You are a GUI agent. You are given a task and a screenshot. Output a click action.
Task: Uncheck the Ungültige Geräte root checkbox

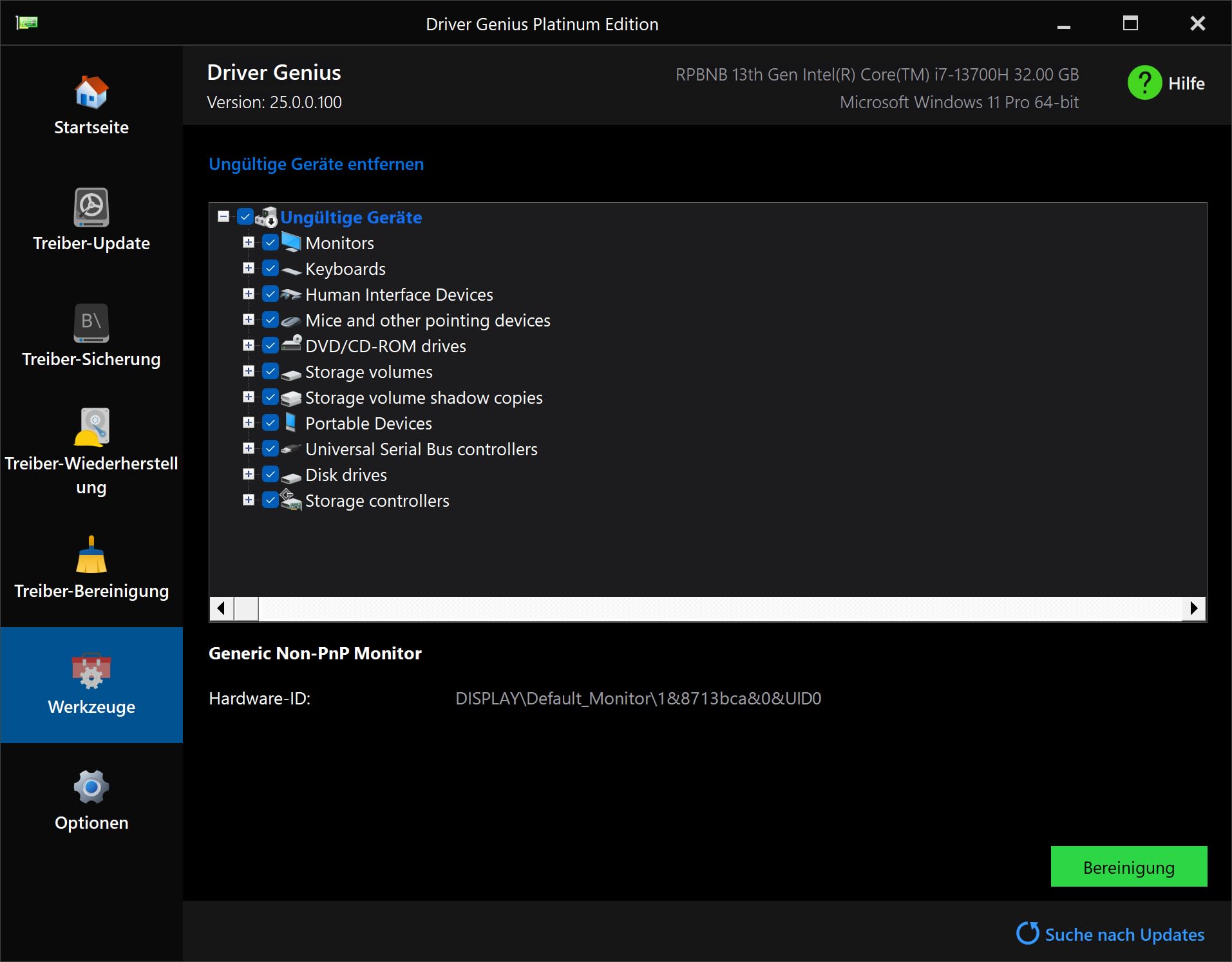tap(245, 216)
